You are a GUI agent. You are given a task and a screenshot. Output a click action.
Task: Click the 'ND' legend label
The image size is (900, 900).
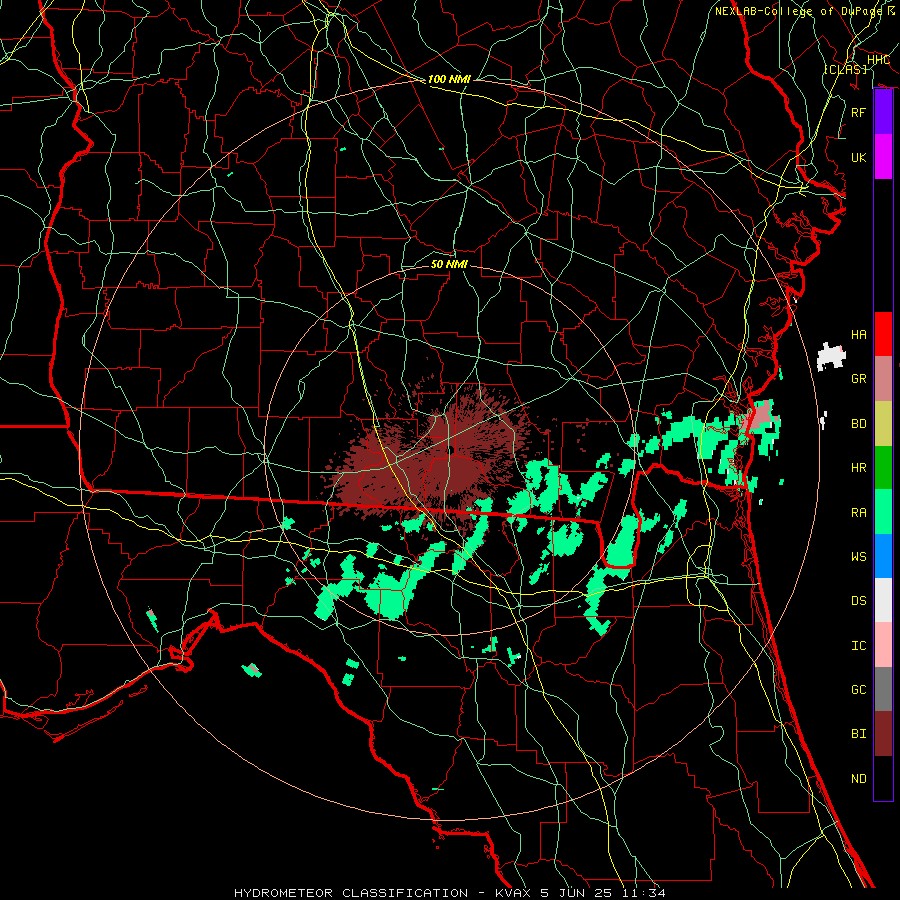858,779
